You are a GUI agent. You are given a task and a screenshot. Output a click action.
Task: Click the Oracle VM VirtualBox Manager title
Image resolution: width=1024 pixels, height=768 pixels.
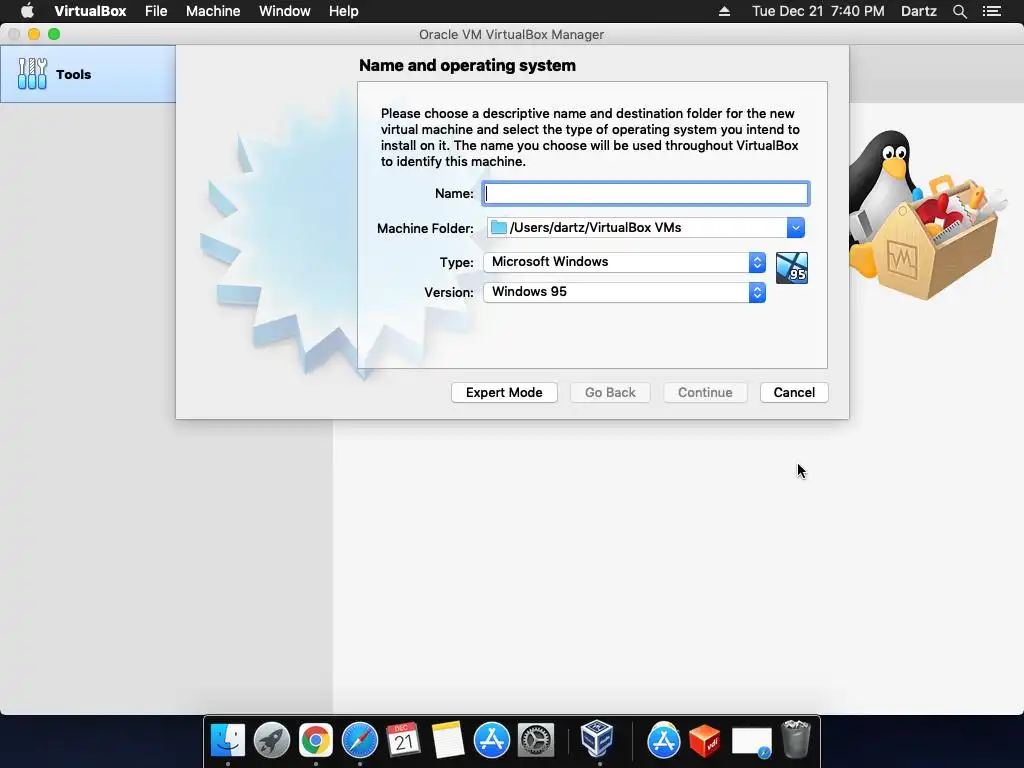[x=511, y=35]
